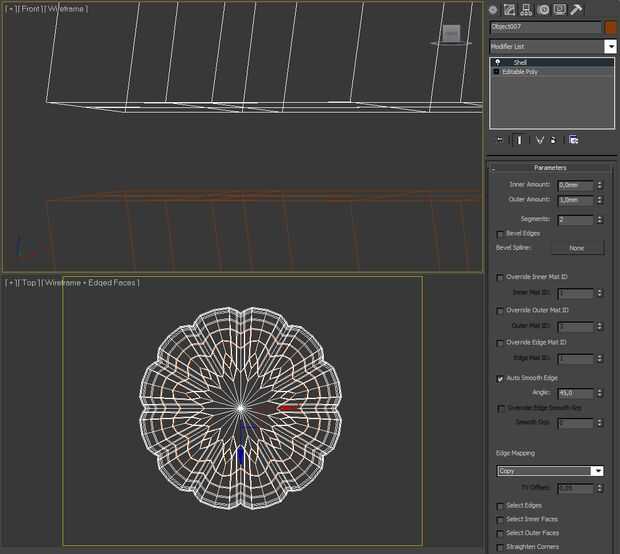Enable the Bevel Edges checkbox
Image resolution: width=620 pixels, height=554 pixels.
point(501,233)
